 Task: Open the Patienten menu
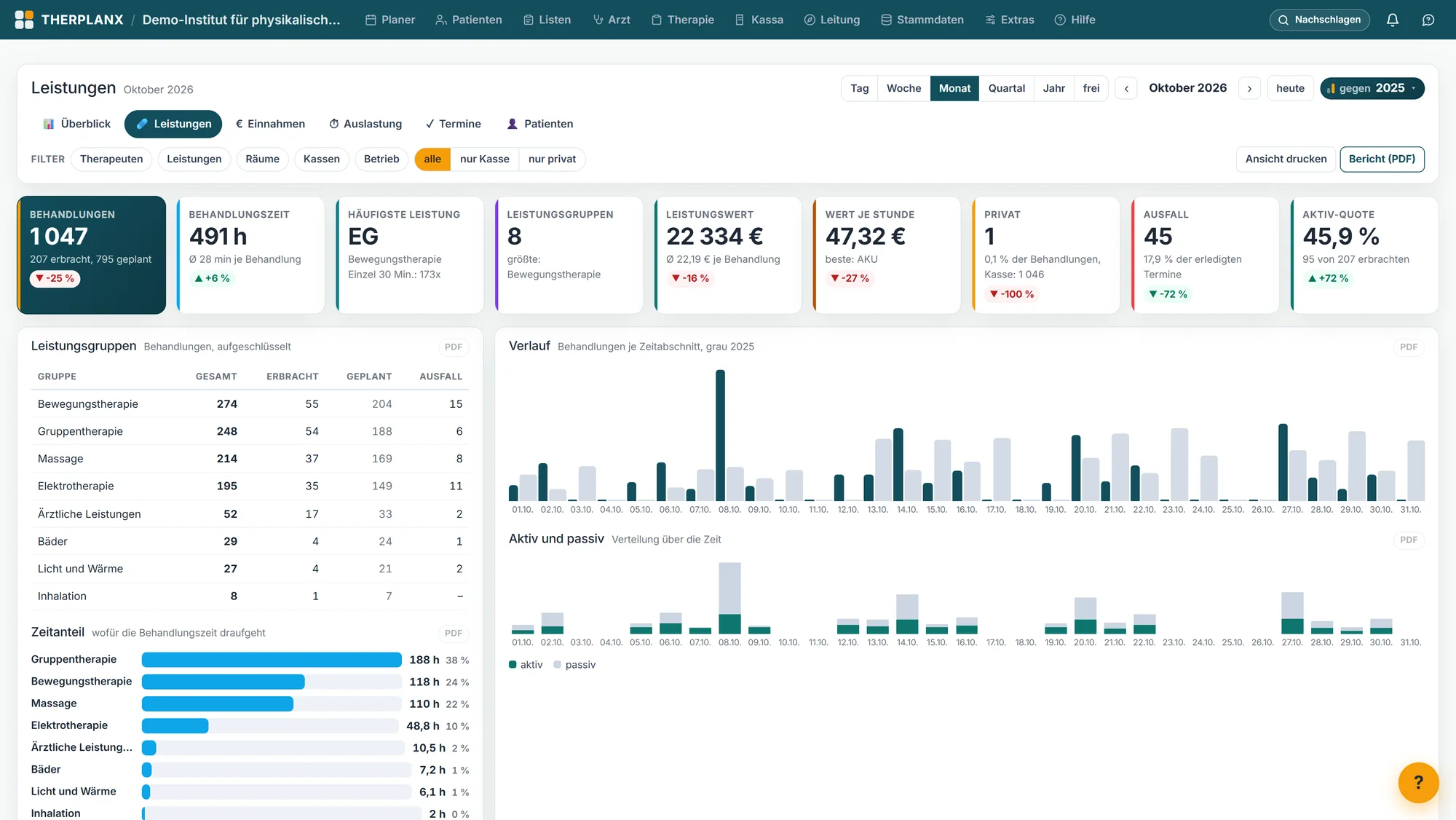469,20
